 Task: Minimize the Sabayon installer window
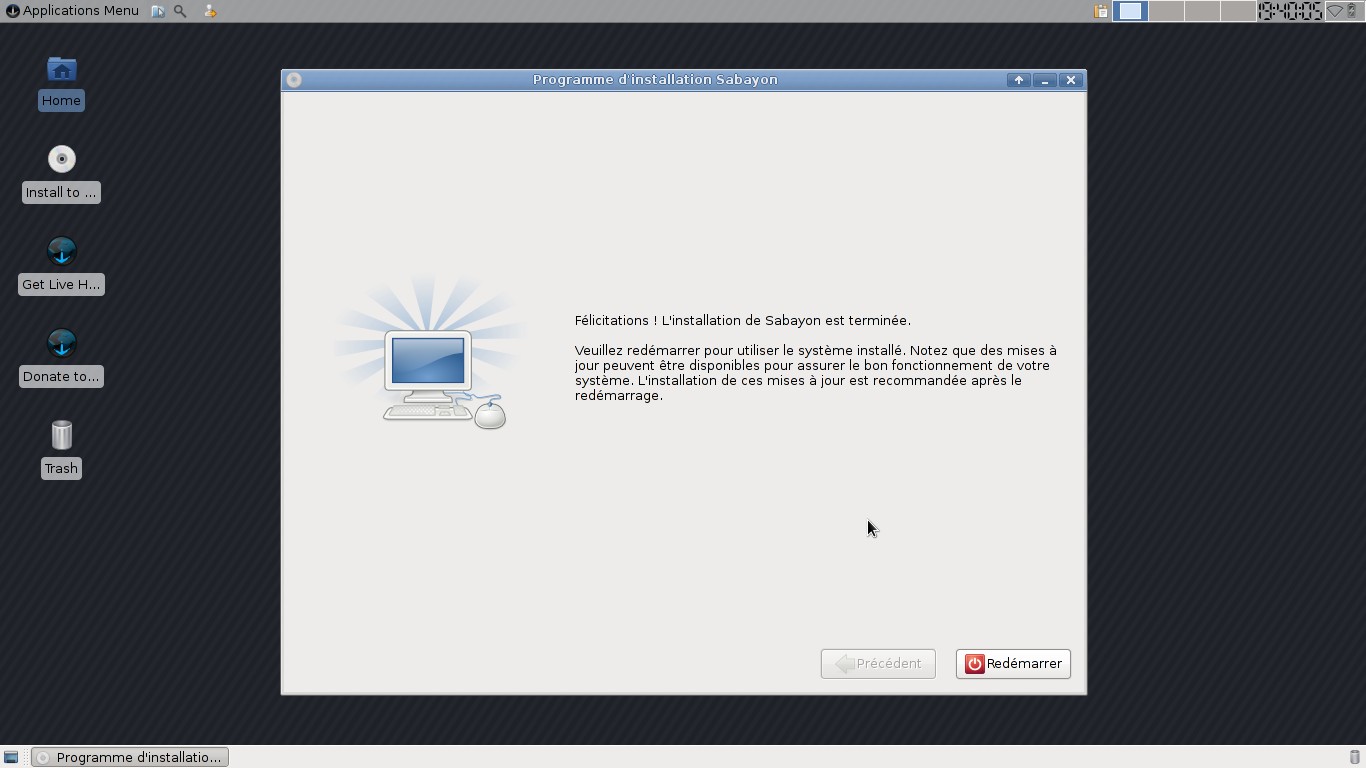pyautogui.click(x=1045, y=80)
